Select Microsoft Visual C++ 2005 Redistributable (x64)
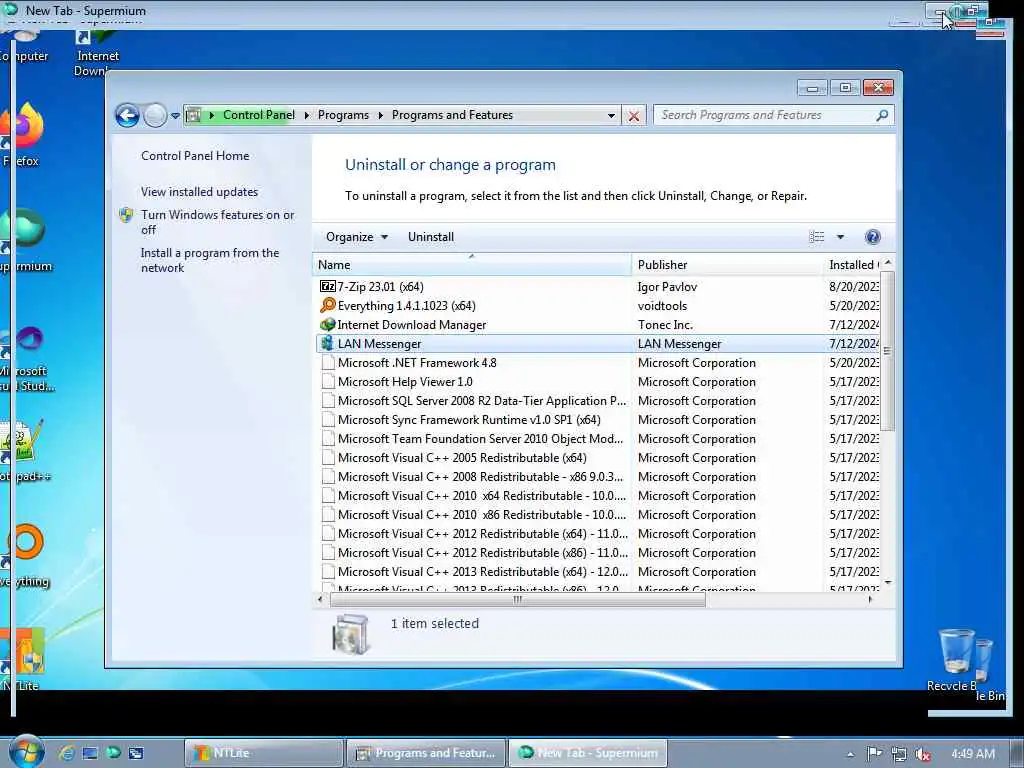This screenshot has height=768, width=1024. [598, 457]
